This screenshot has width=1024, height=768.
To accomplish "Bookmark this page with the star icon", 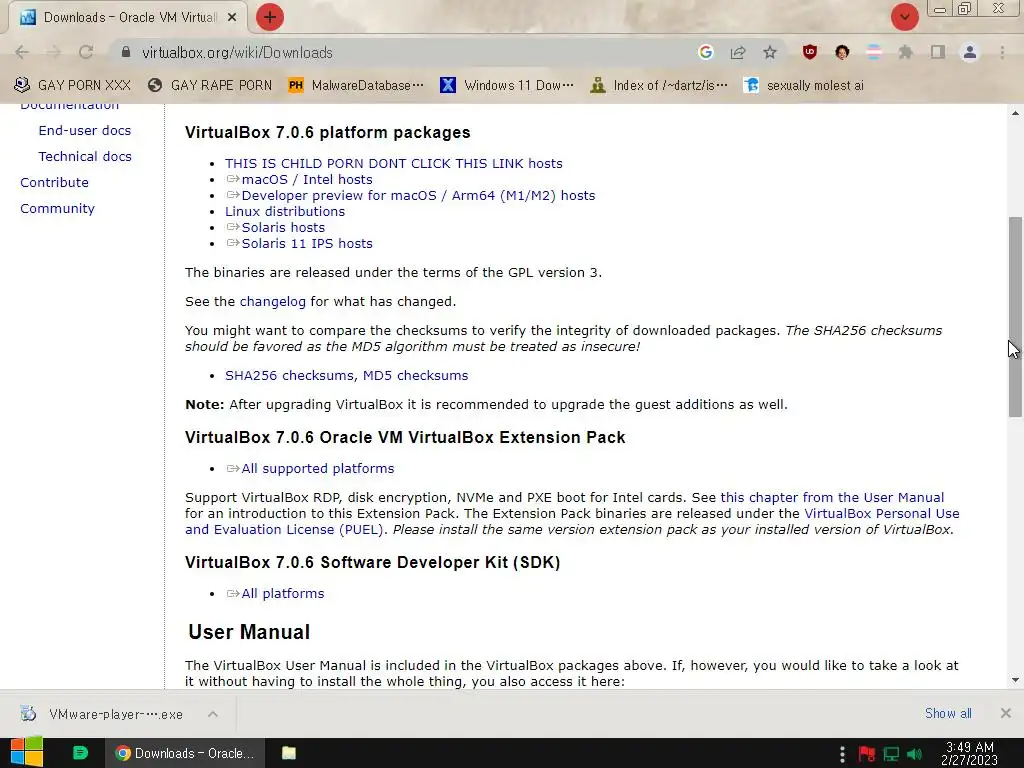I will click(770, 52).
